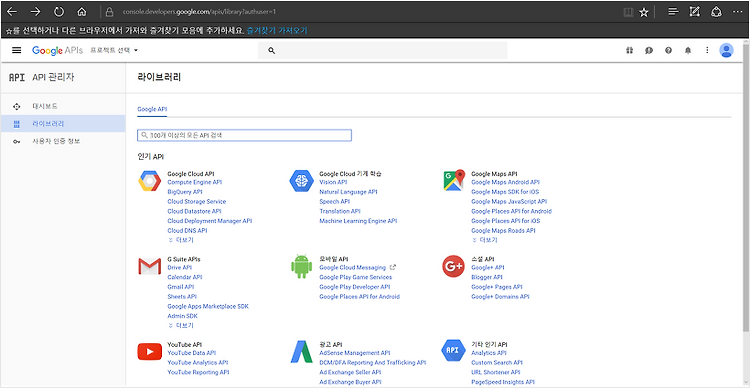Open the web note pen icon
The image size is (750, 388).
(x=695, y=11)
